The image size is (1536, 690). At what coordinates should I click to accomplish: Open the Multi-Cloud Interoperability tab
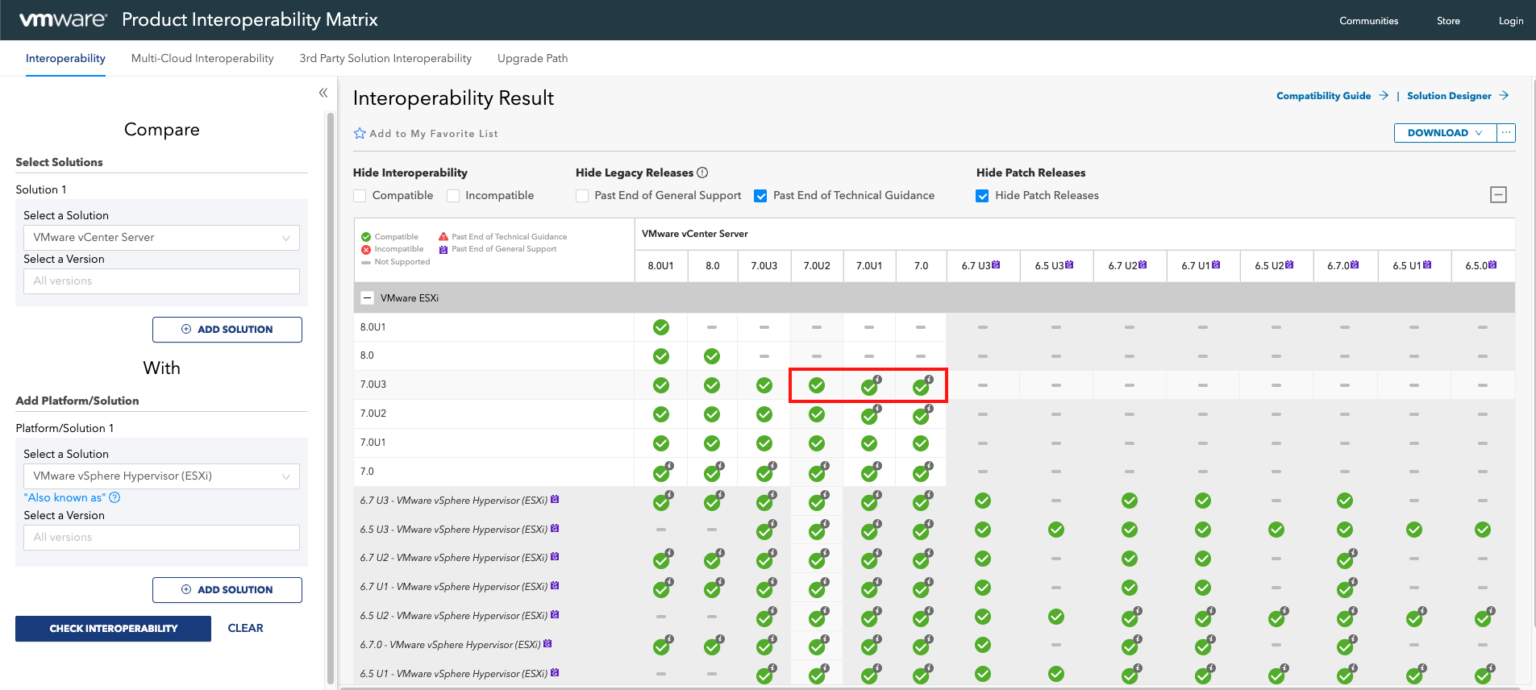[x=202, y=58]
